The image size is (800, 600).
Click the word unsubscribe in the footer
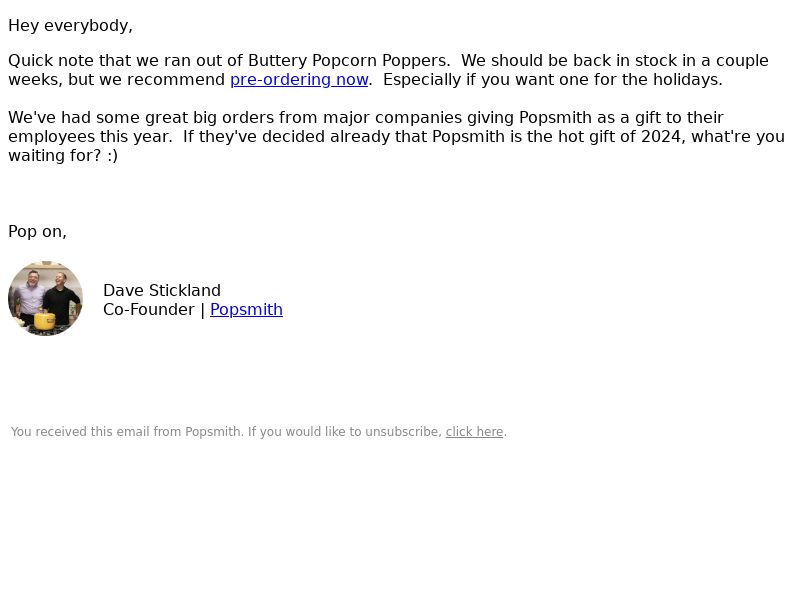(403, 432)
